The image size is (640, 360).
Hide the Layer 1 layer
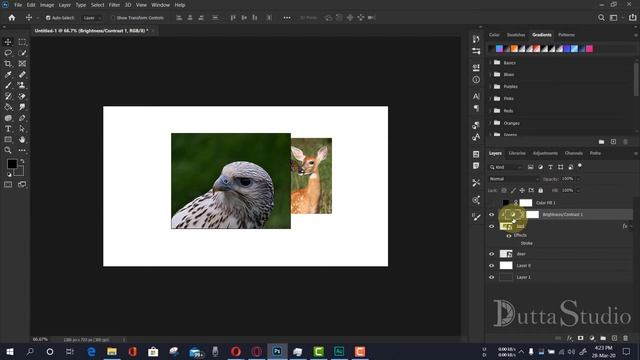click(x=491, y=277)
